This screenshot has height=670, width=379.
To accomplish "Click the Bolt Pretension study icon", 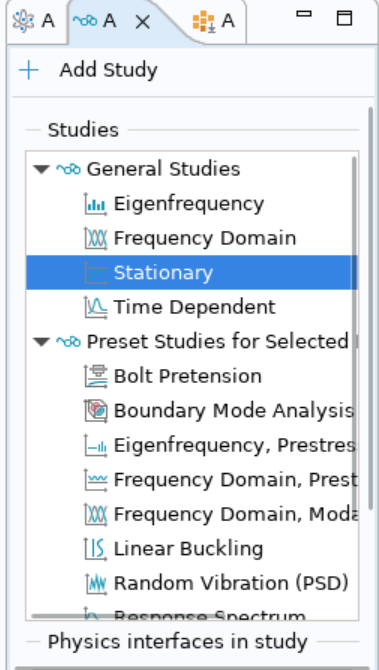I will tap(96, 376).
